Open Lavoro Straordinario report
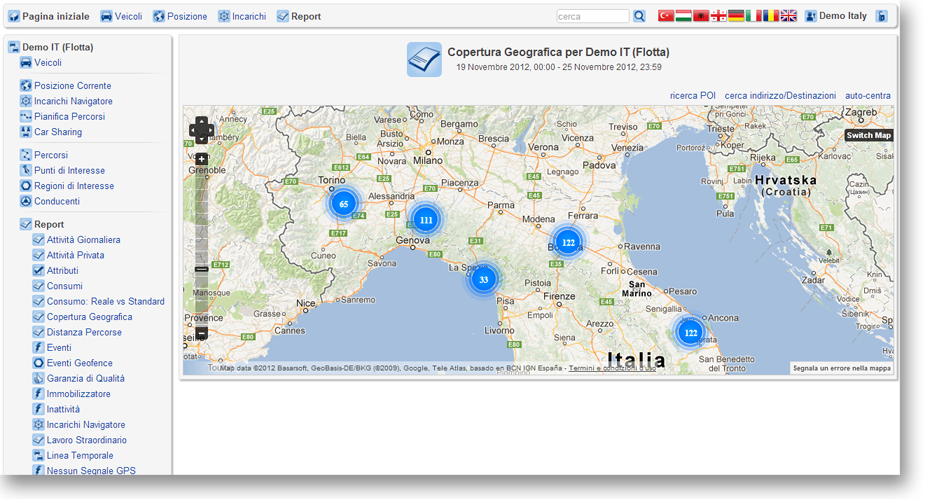The image size is (925, 499). 80,440
